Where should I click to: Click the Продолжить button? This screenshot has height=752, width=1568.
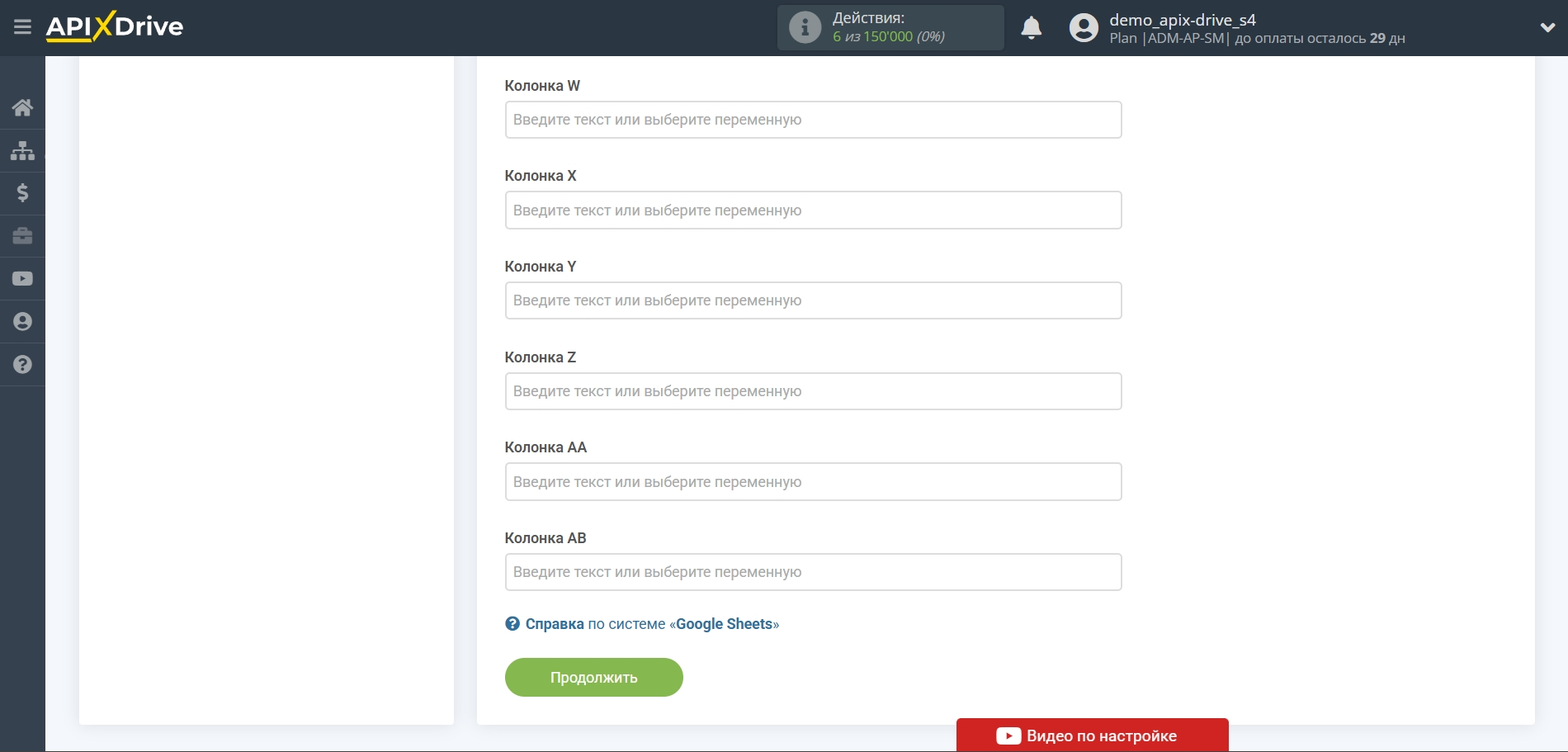(x=593, y=676)
